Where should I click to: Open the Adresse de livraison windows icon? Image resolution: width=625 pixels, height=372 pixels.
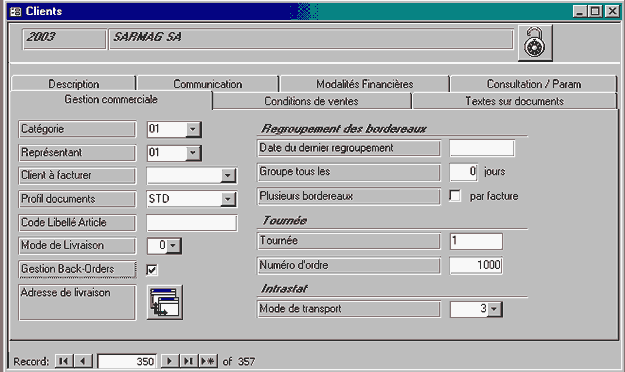point(165,302)
